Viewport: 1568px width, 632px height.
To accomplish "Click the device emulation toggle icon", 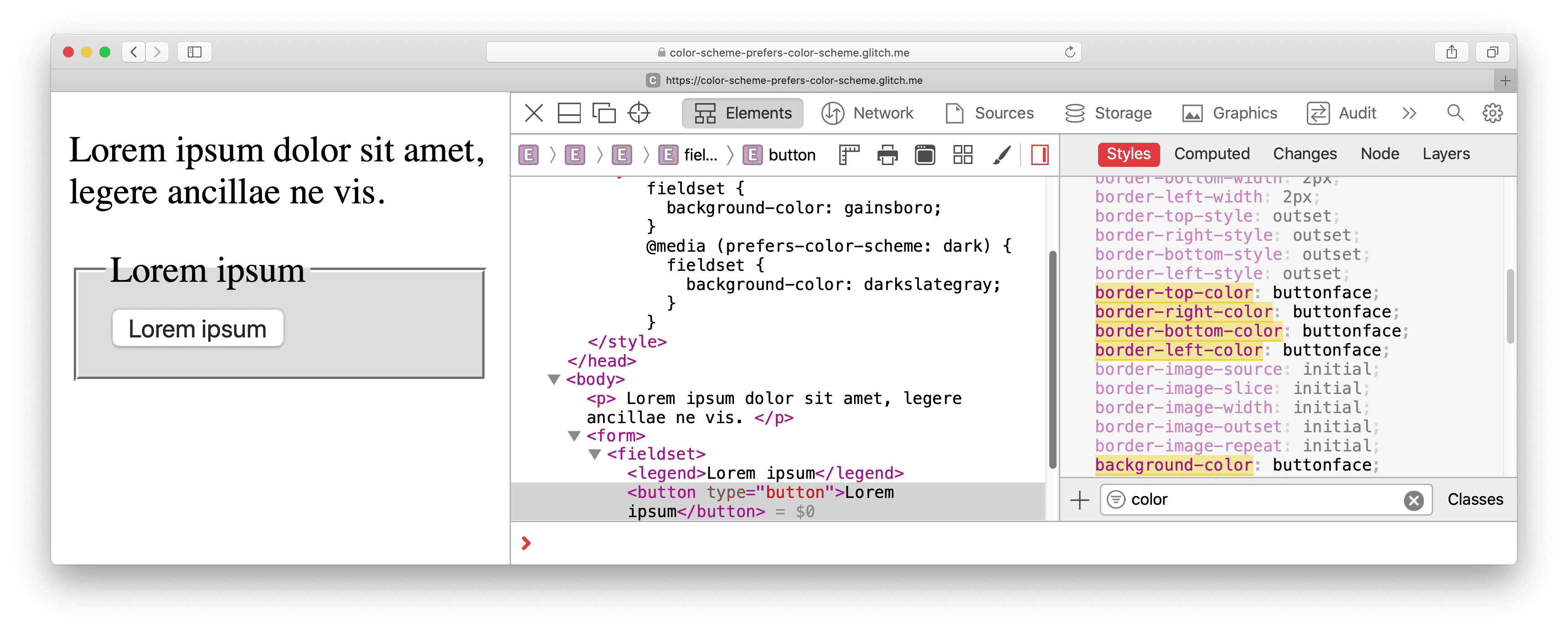I will click(x=604, y=113).
